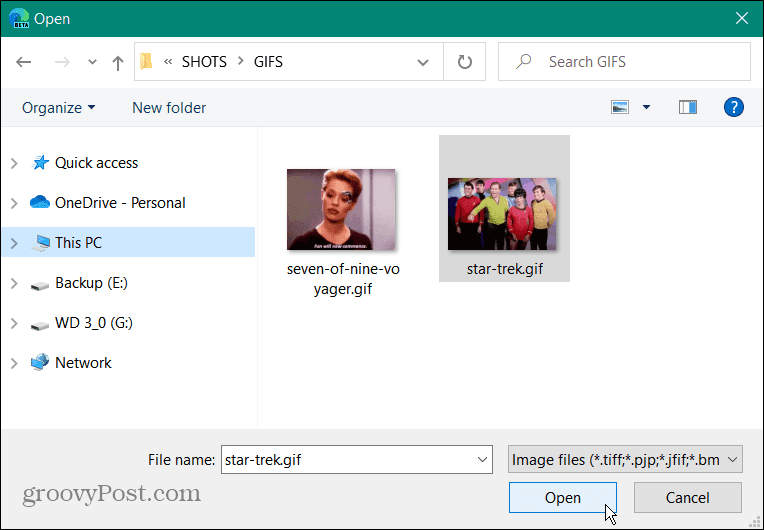Select Network in navigation pane

(x=83, y=362)
